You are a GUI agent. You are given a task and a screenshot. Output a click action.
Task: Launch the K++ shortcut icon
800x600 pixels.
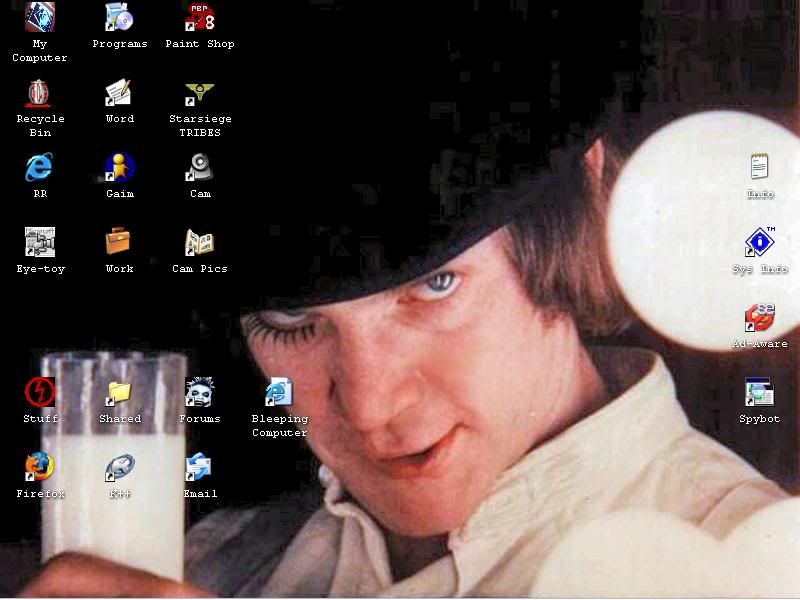[x=120, y=467]
